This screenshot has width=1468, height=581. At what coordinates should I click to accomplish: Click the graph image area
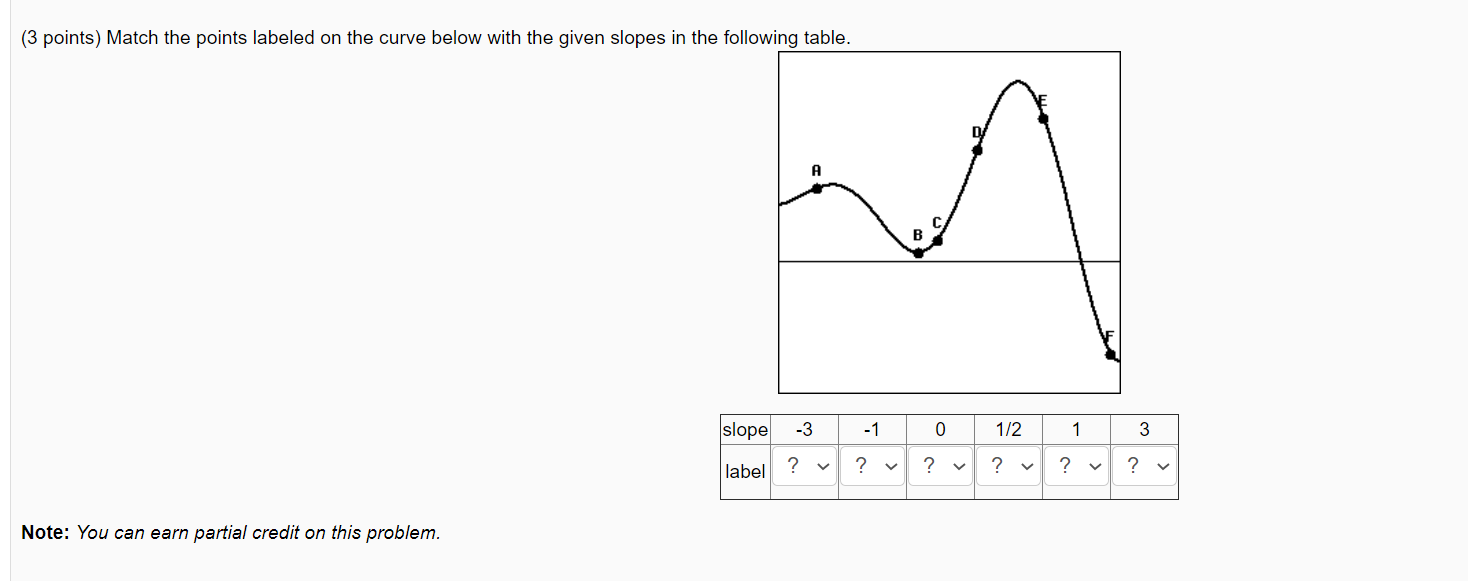[950, 220]
